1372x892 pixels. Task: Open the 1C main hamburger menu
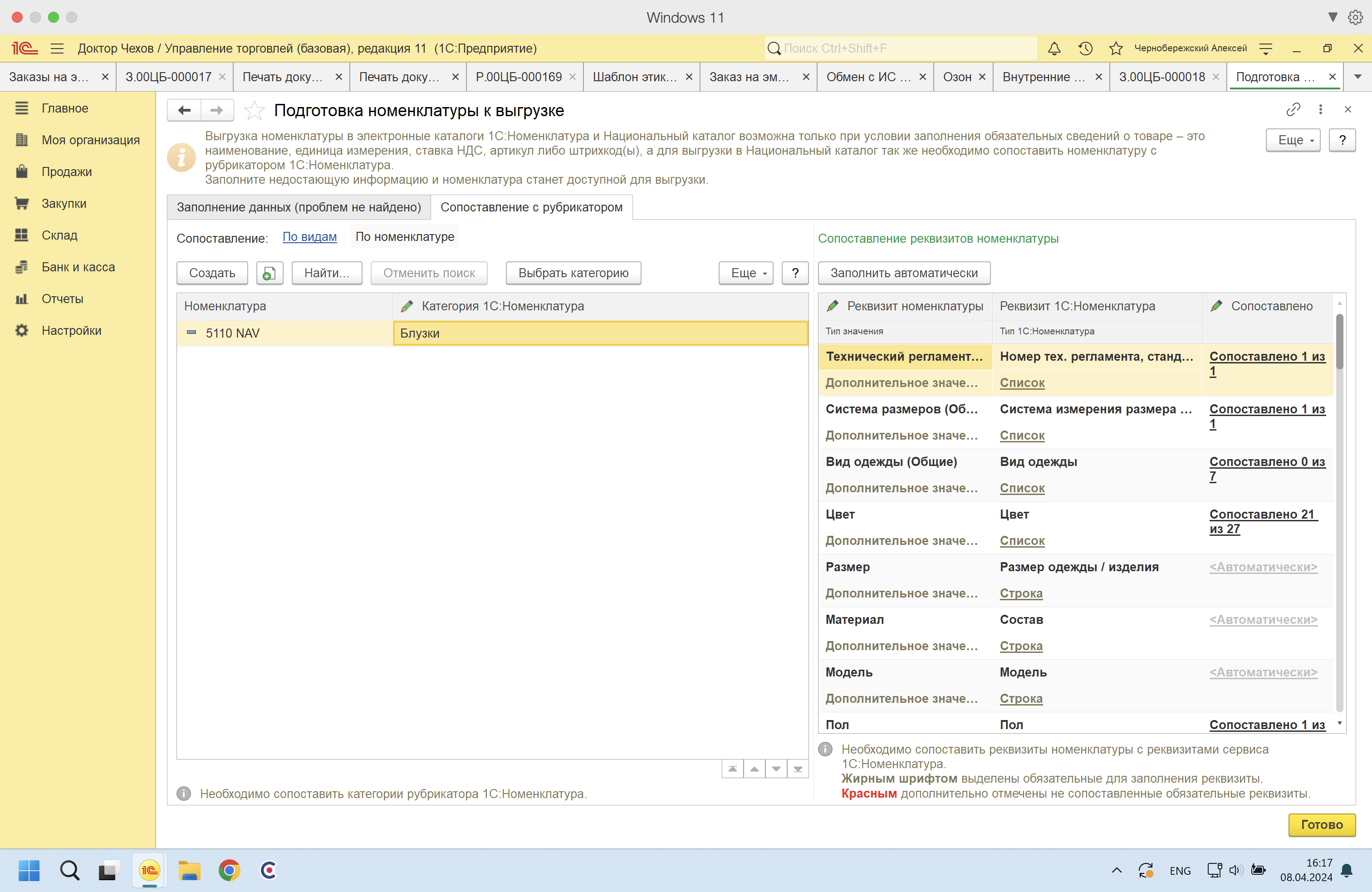[x=57, y=49]
